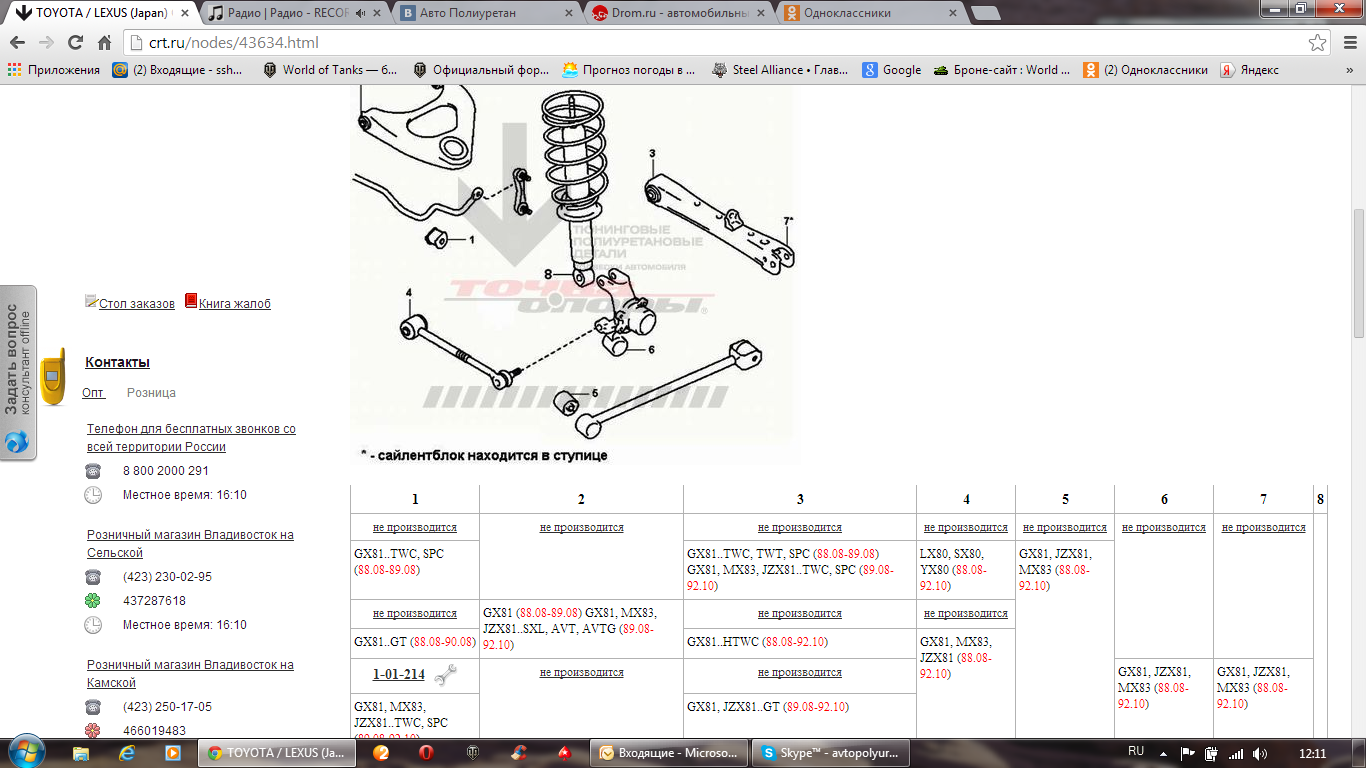Go back with the browser Back arrow

point(17,43)
